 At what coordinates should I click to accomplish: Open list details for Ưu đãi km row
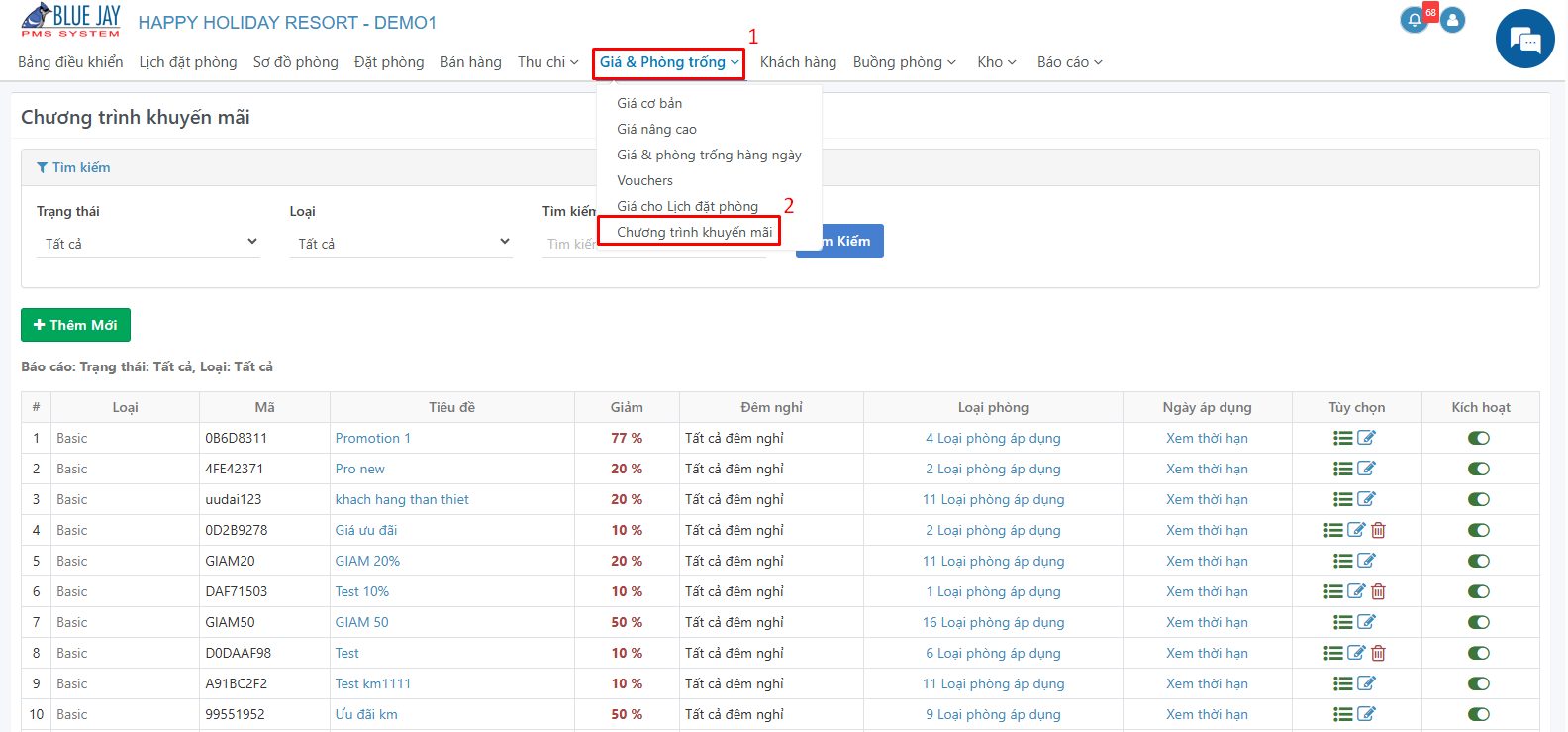pos(1343,714)
